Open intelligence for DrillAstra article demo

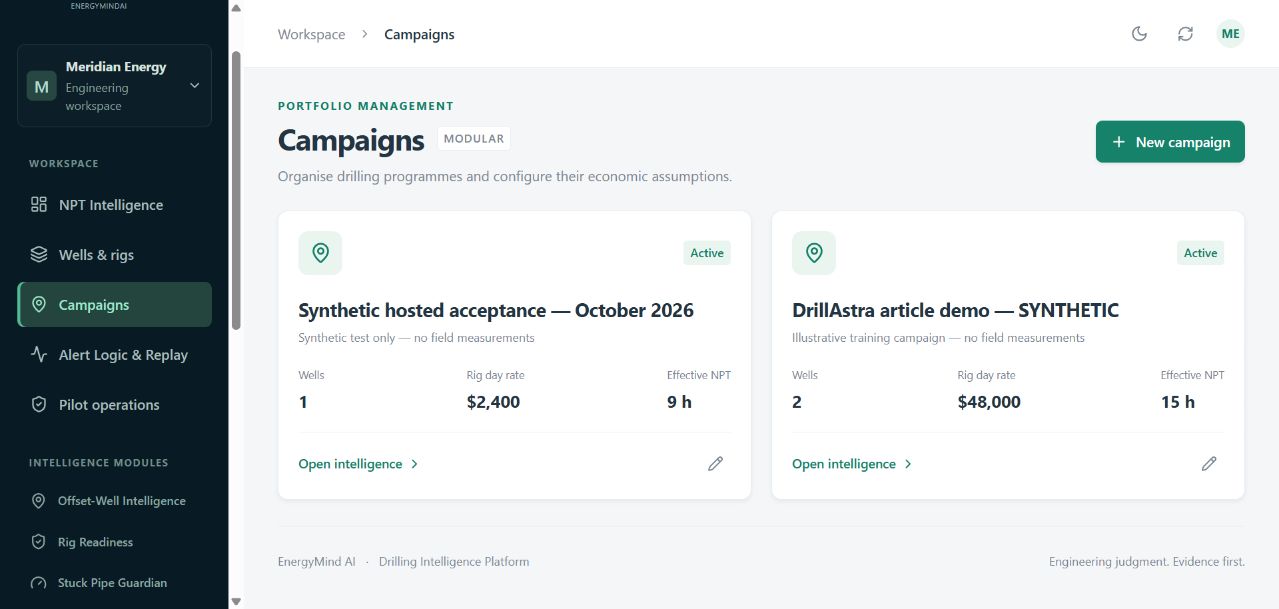(x=852, y=464)
